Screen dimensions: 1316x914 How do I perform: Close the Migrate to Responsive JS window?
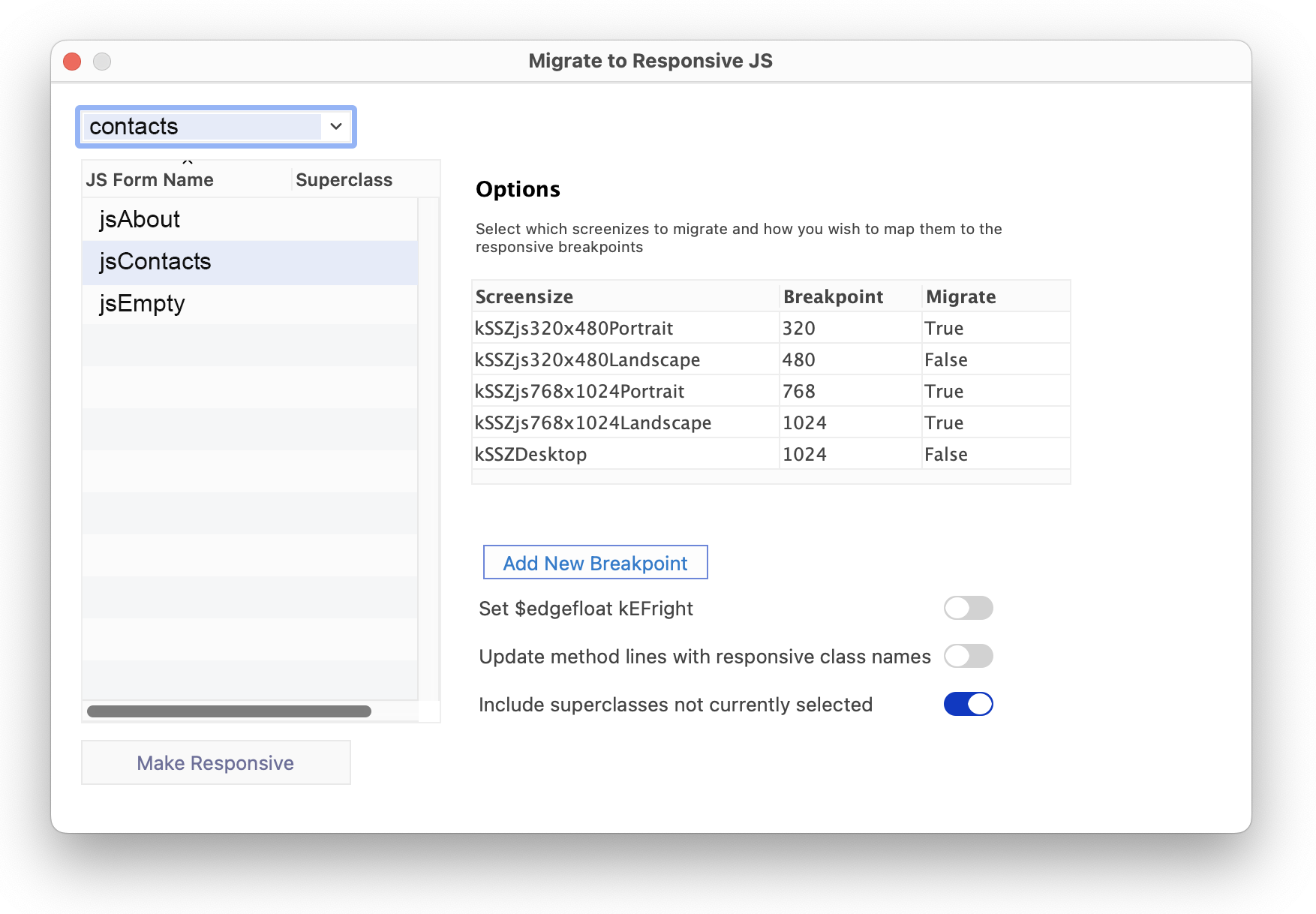click(72, 62)
